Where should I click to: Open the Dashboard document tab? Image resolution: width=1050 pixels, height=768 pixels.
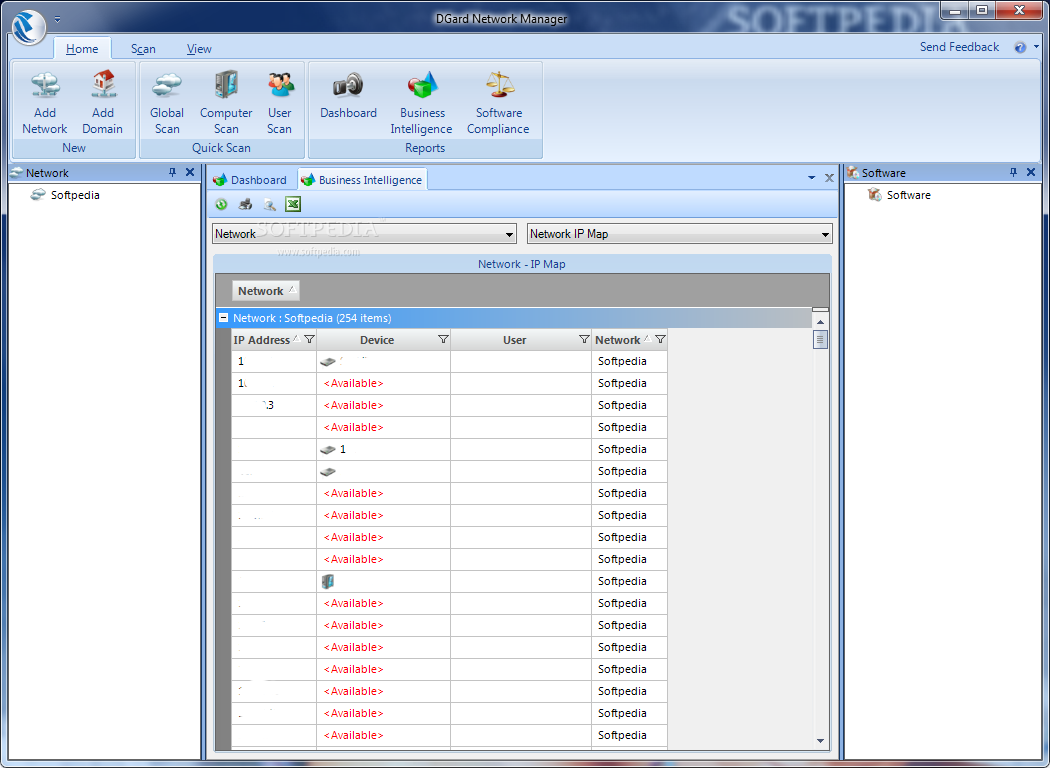tap(250, 179)
